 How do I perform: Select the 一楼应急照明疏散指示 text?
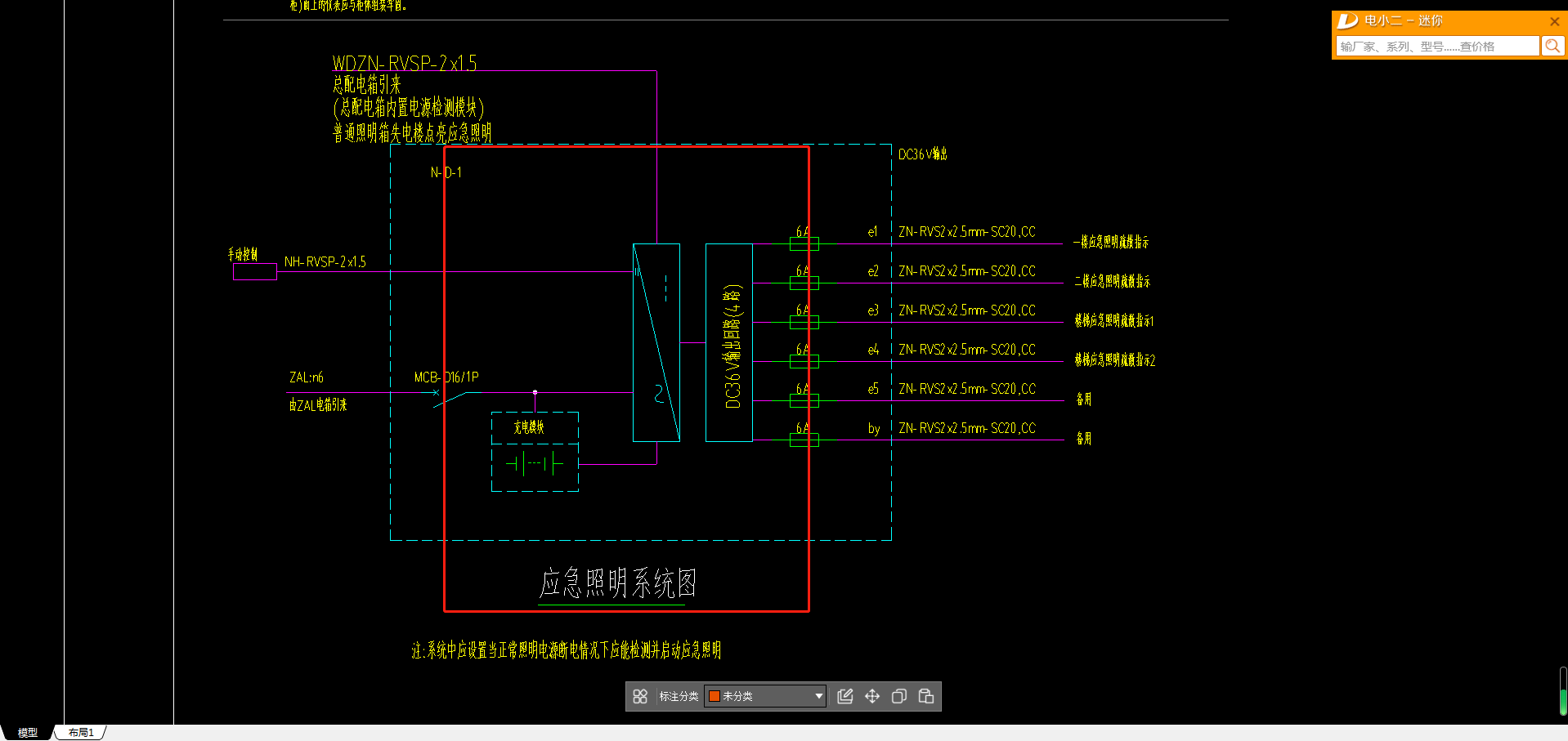(x=1111, y=242)
